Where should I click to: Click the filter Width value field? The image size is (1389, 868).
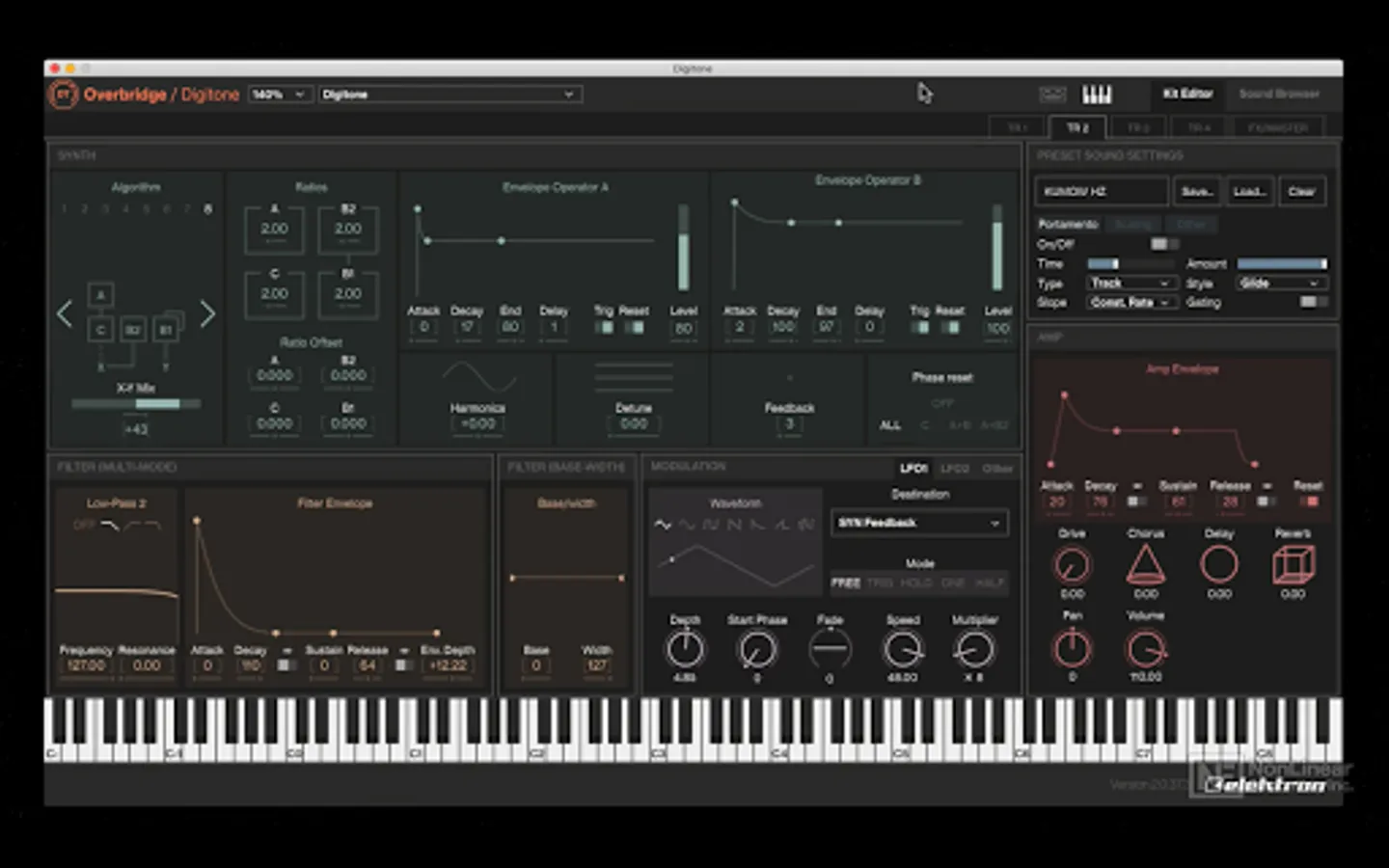(597, 665)
